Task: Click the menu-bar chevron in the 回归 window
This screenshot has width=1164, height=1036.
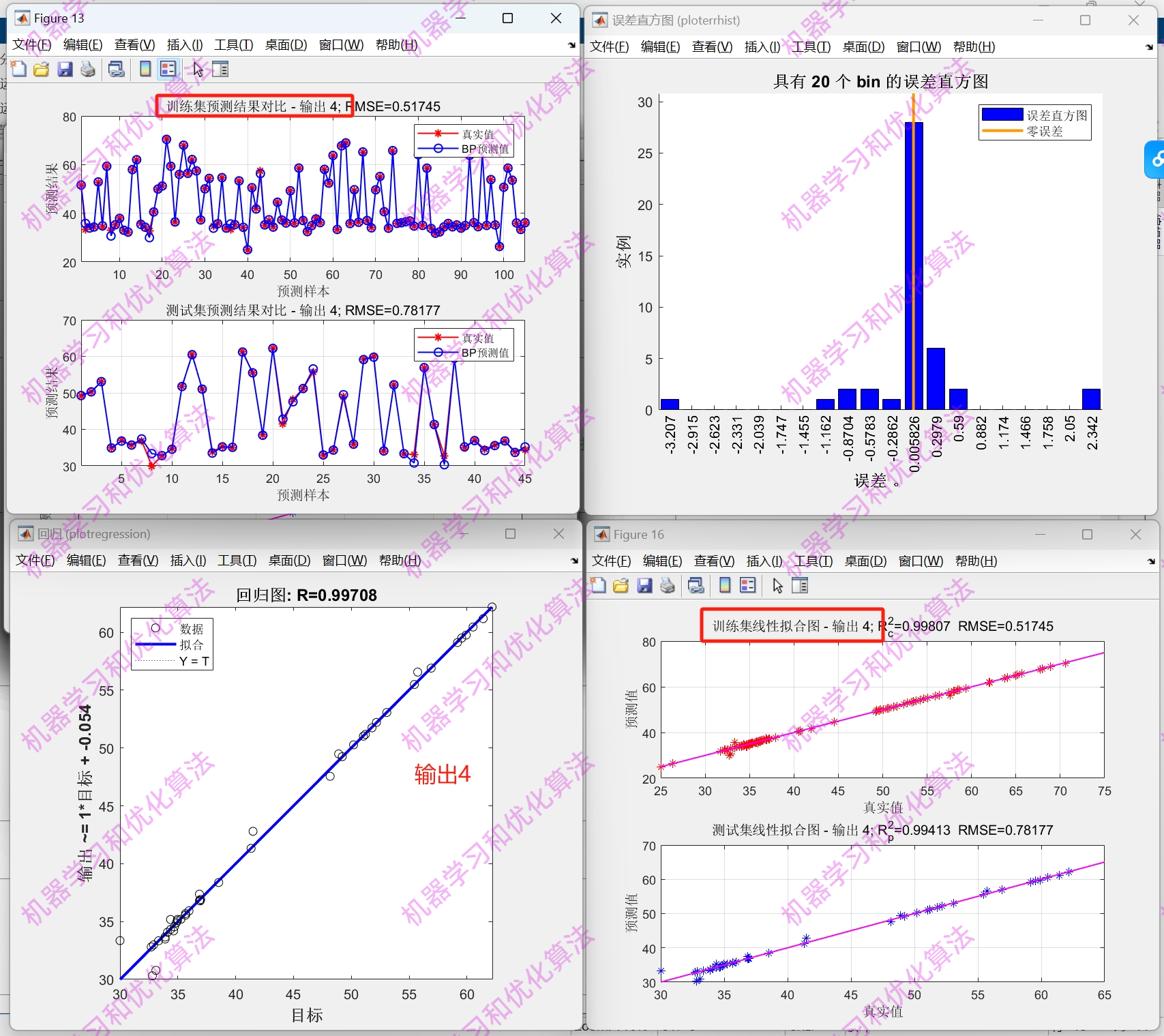Action: point(573,561)
